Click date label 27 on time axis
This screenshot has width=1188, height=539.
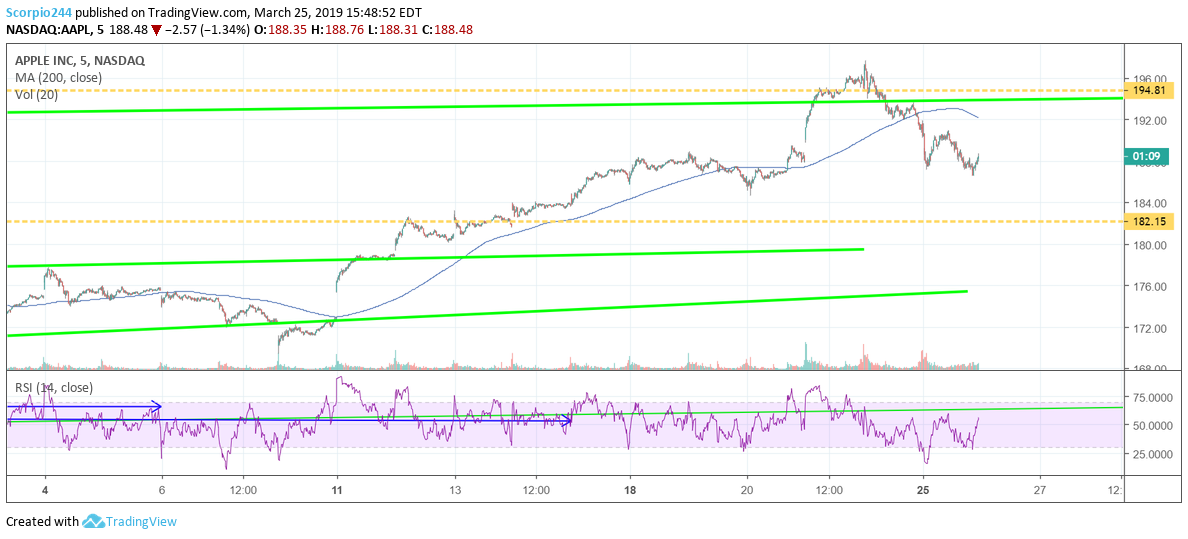[1041, 490]
